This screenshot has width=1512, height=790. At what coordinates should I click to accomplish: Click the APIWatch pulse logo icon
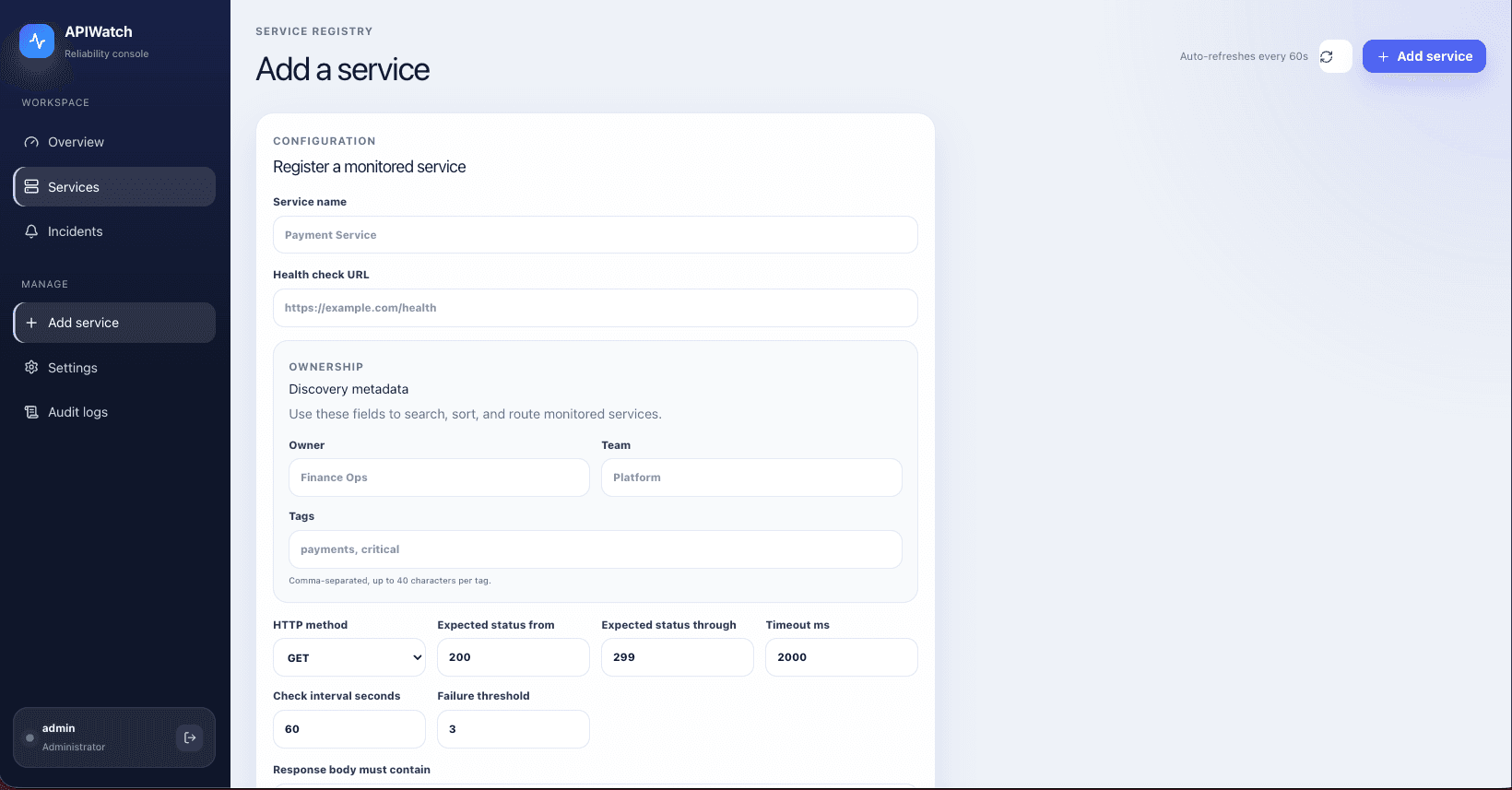click(x=37, y=41)
